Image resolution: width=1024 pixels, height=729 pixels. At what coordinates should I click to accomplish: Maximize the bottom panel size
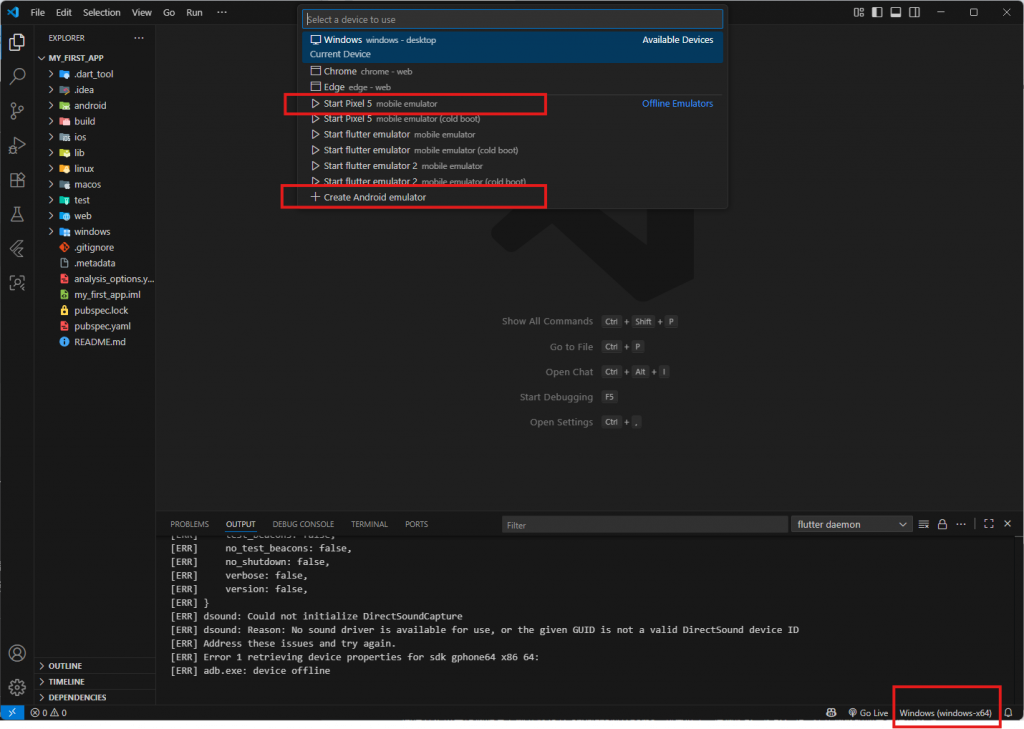coord(989,524)
